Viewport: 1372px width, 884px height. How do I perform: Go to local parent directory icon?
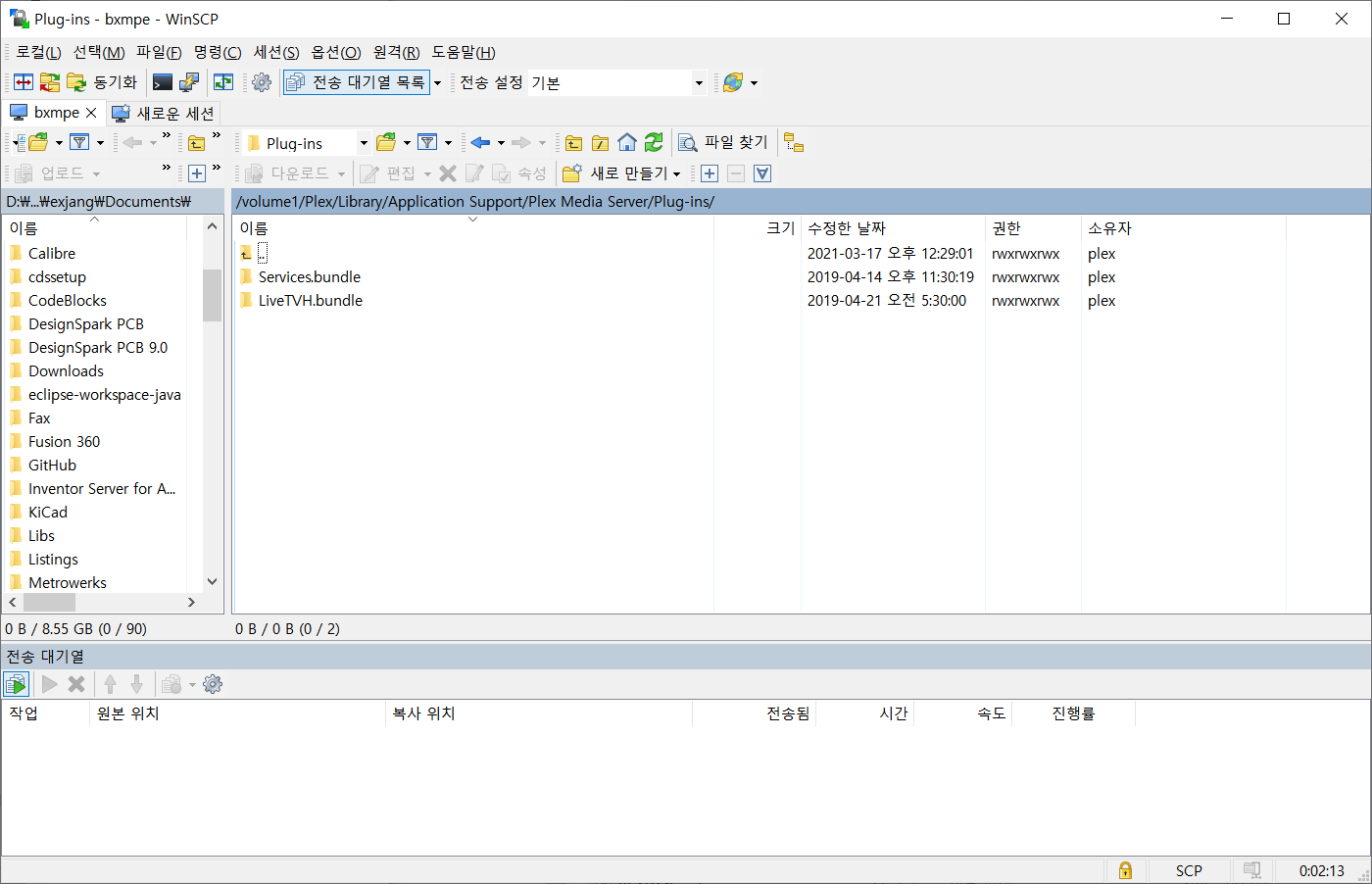tap(197, 143)
